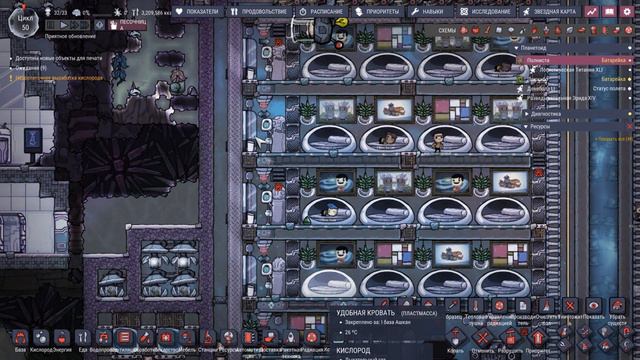640x360 pixels.
Task: Toggle the dot on Лофиническая Титания row
Action: click(x=630, y=70)
